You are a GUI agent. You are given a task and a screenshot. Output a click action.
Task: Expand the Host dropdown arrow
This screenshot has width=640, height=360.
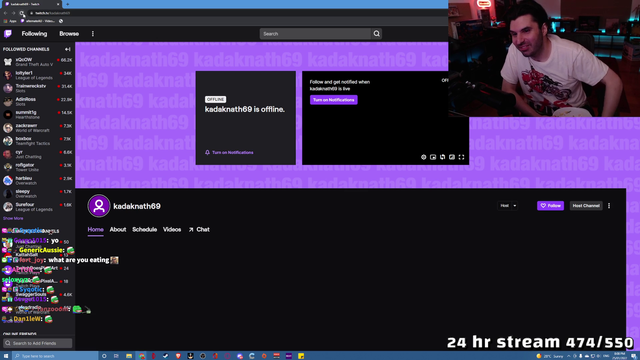tap(515, 206)
